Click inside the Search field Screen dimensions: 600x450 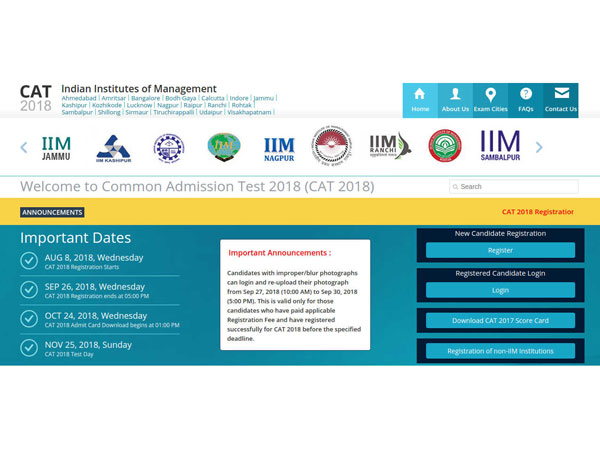pos(518,187)
